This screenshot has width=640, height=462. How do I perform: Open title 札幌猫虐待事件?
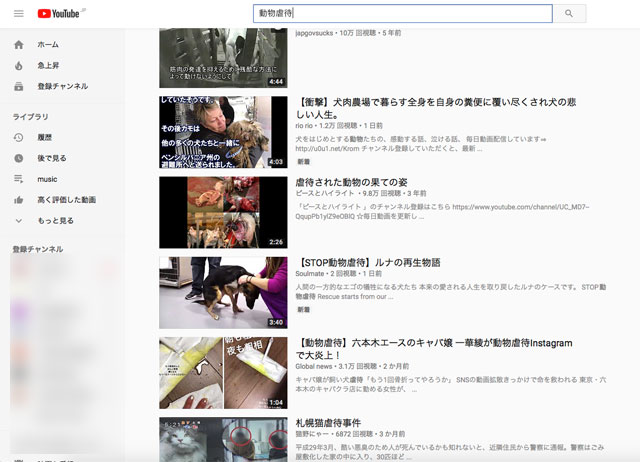328,423
